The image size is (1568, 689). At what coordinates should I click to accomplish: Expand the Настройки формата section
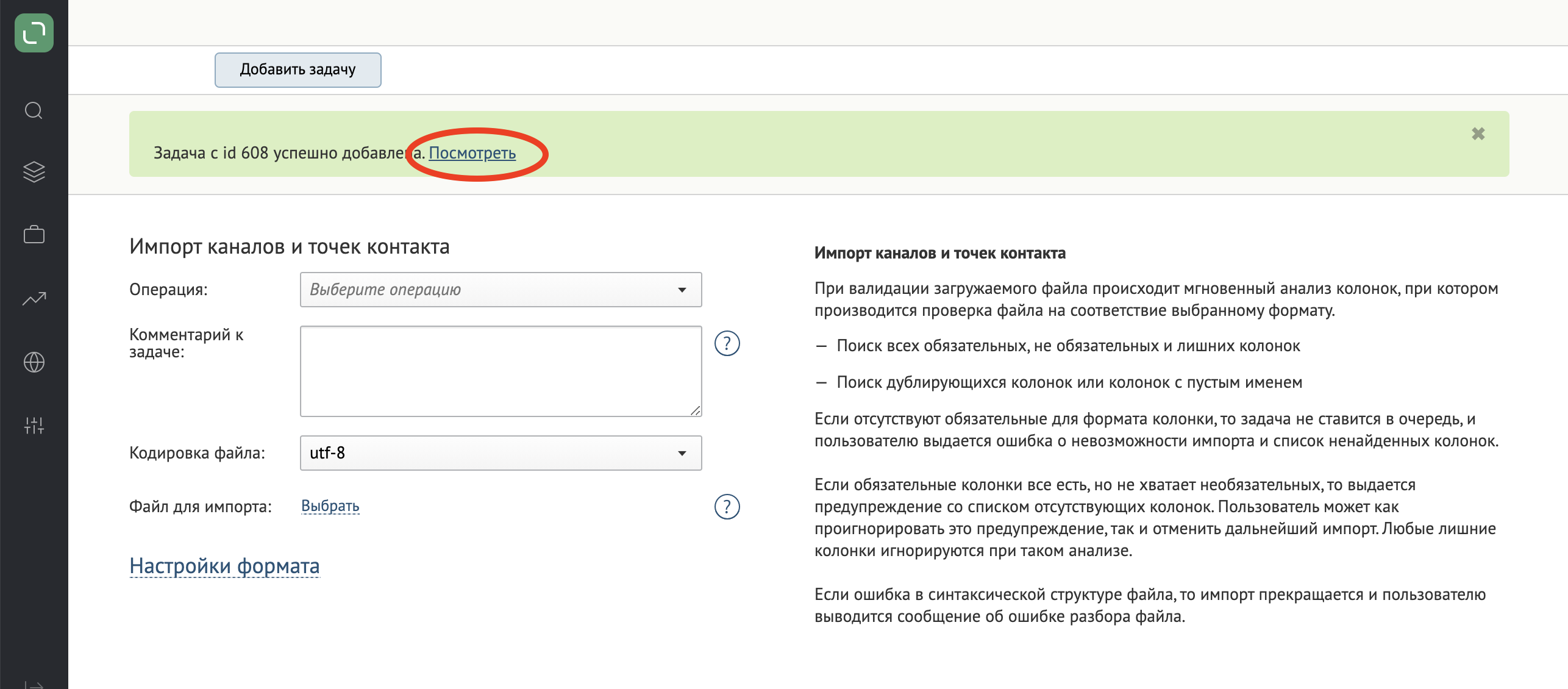pyautogui.click(x=224, y=566)
